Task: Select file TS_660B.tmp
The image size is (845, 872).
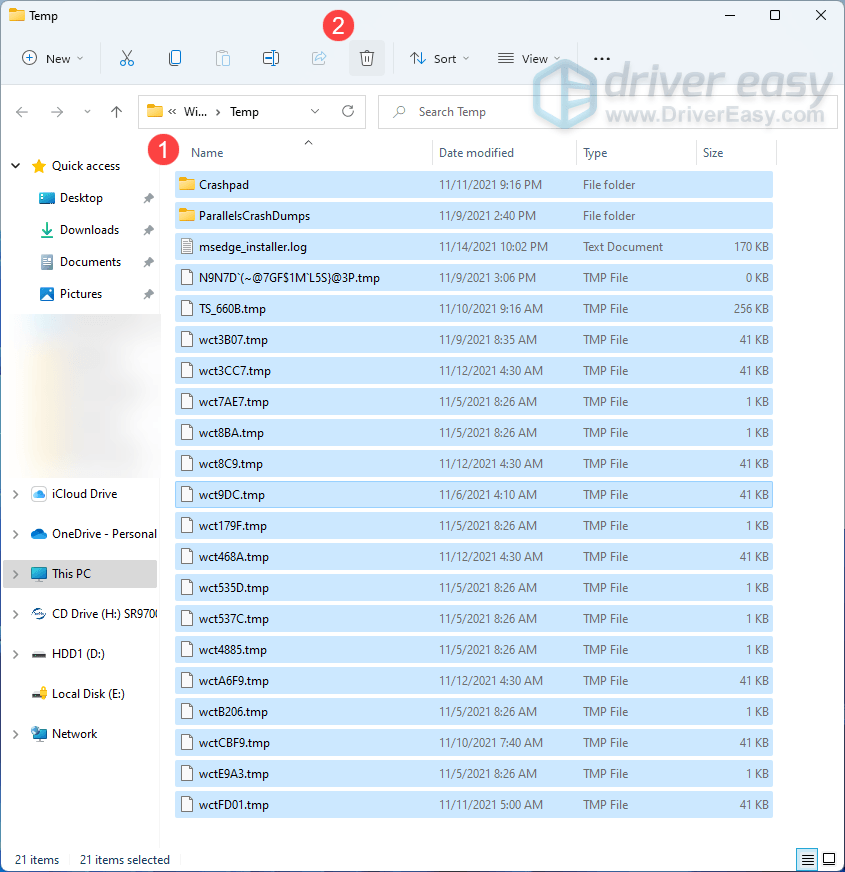Action: coord(473,309)
